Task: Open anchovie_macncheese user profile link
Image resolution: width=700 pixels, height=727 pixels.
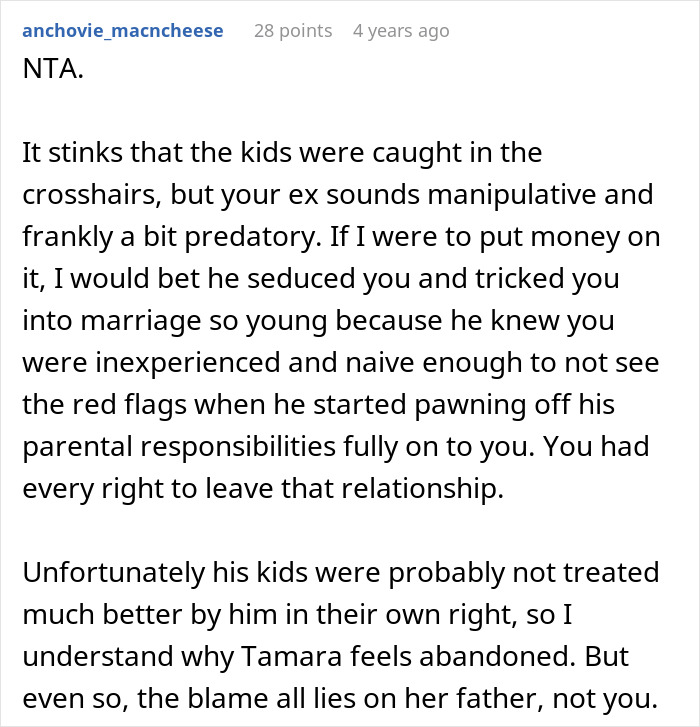Action: tap(123, 31)
